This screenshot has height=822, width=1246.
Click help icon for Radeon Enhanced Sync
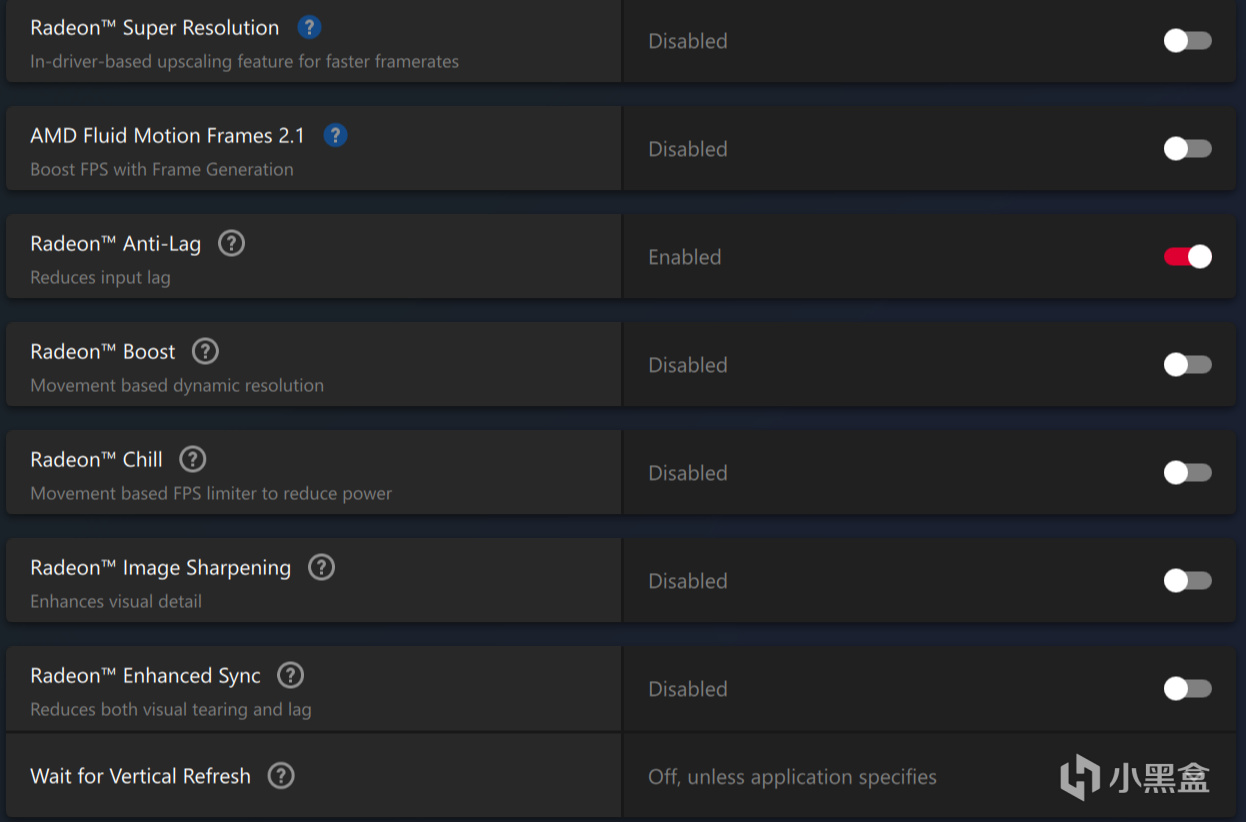point(290,675)
